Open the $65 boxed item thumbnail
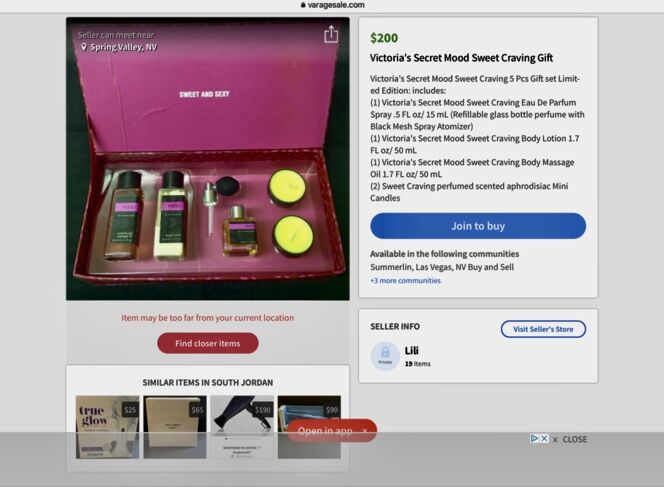 (x=175, y=427)
